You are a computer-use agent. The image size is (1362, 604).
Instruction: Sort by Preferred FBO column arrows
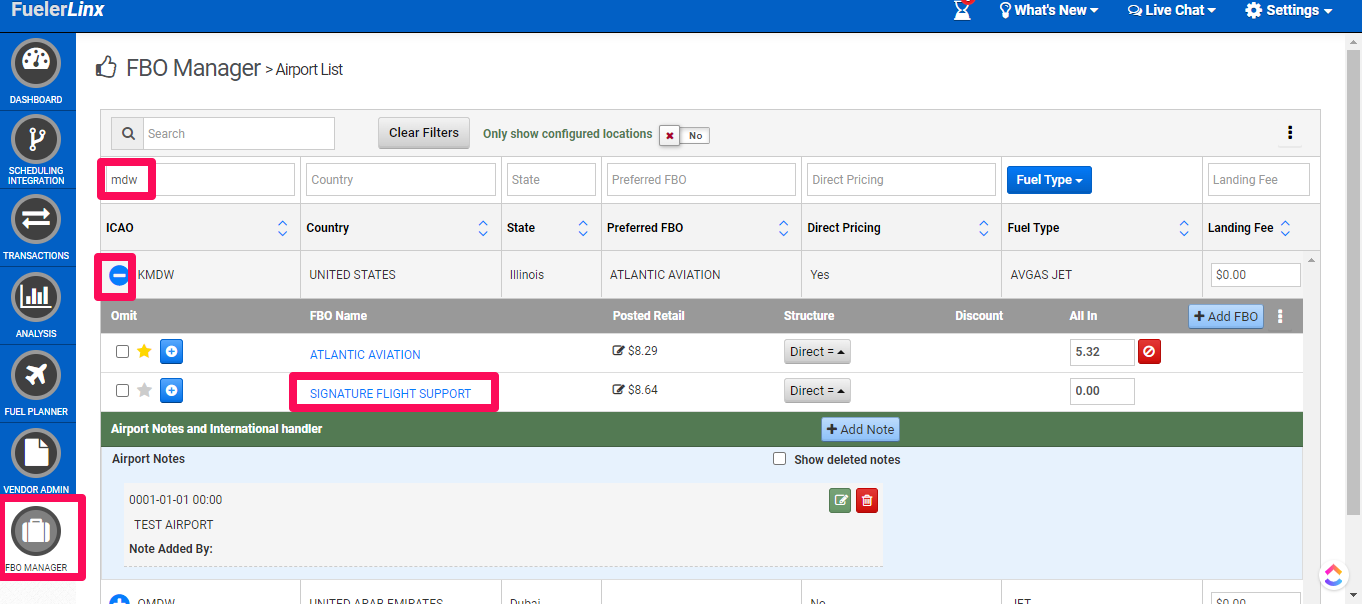(x=783, y=228)
